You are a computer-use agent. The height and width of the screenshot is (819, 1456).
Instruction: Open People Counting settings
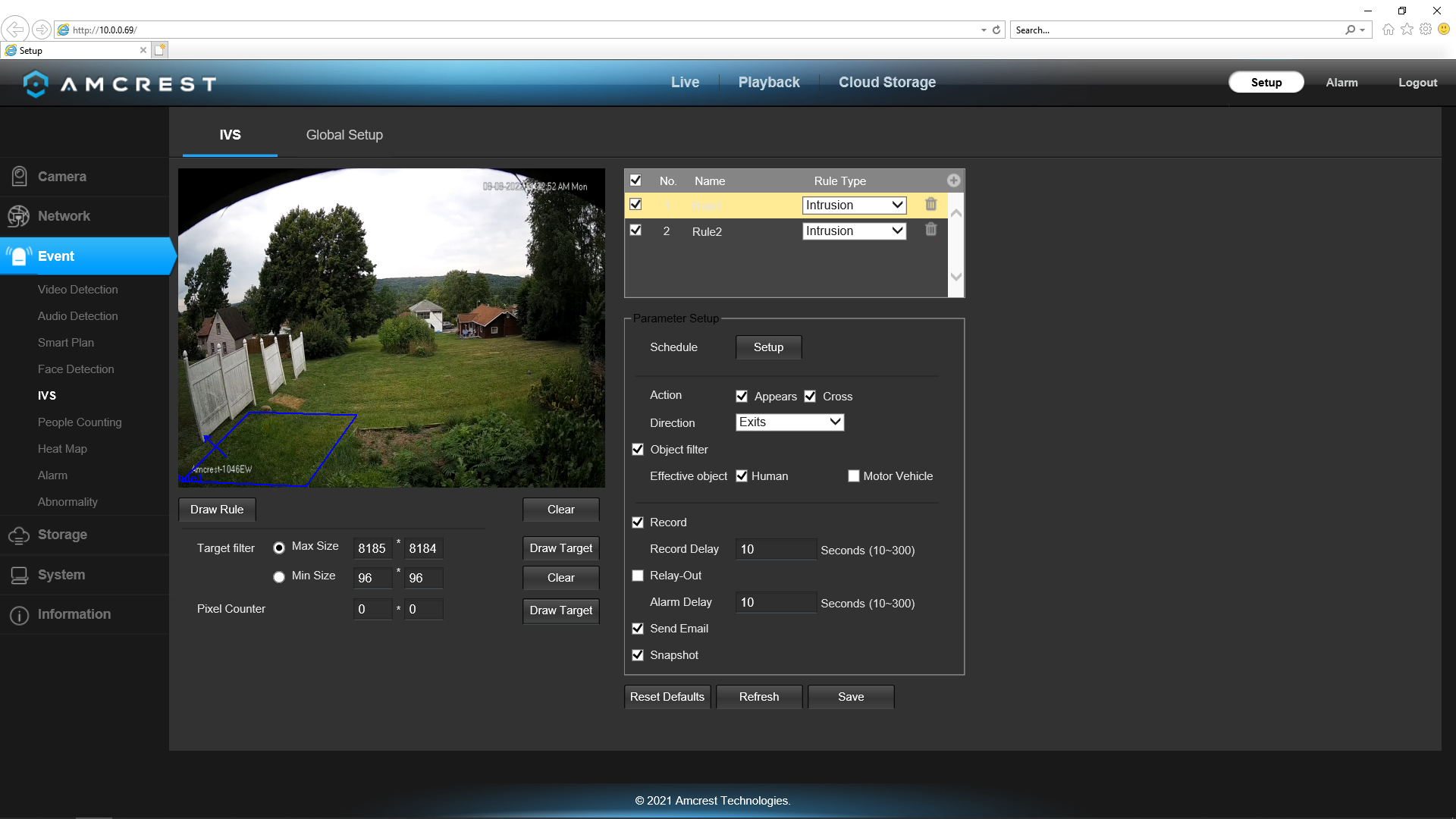[x=80, y=422]
